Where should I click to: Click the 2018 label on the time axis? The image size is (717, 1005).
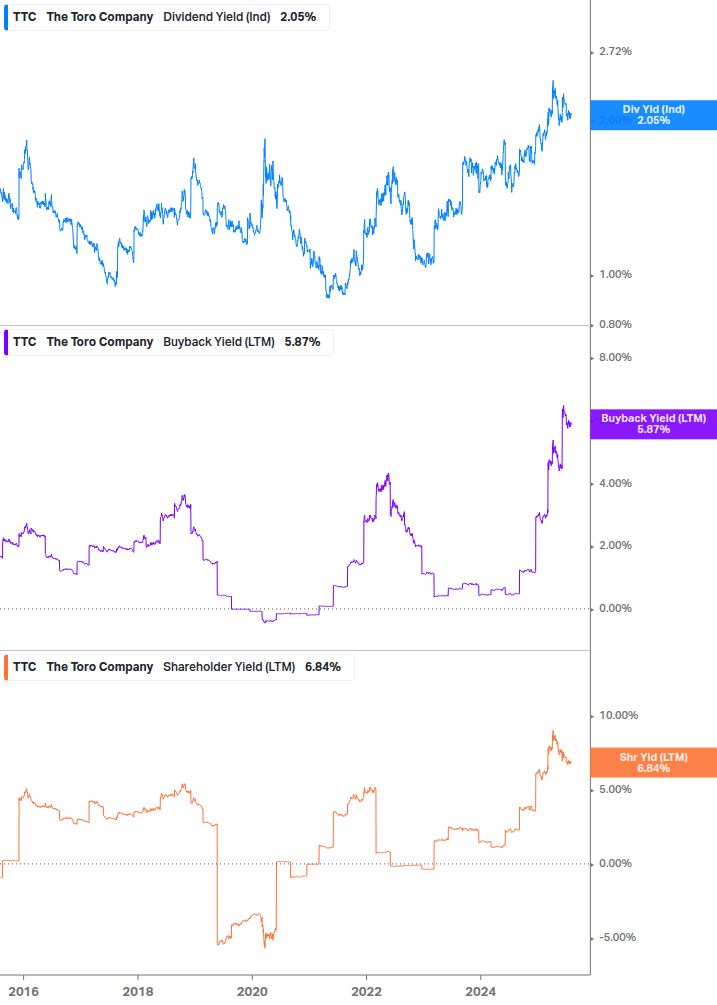pyautogui.click(x=138, y=992)
